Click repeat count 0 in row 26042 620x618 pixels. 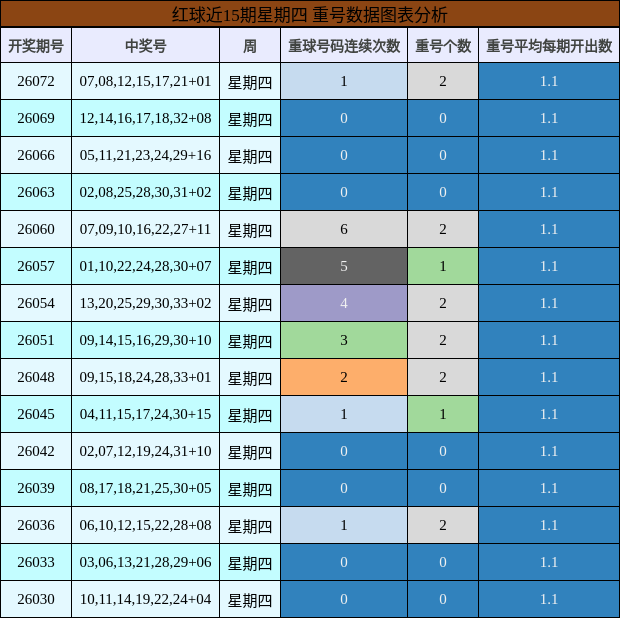pyautogui.click(x=443, y=451)
